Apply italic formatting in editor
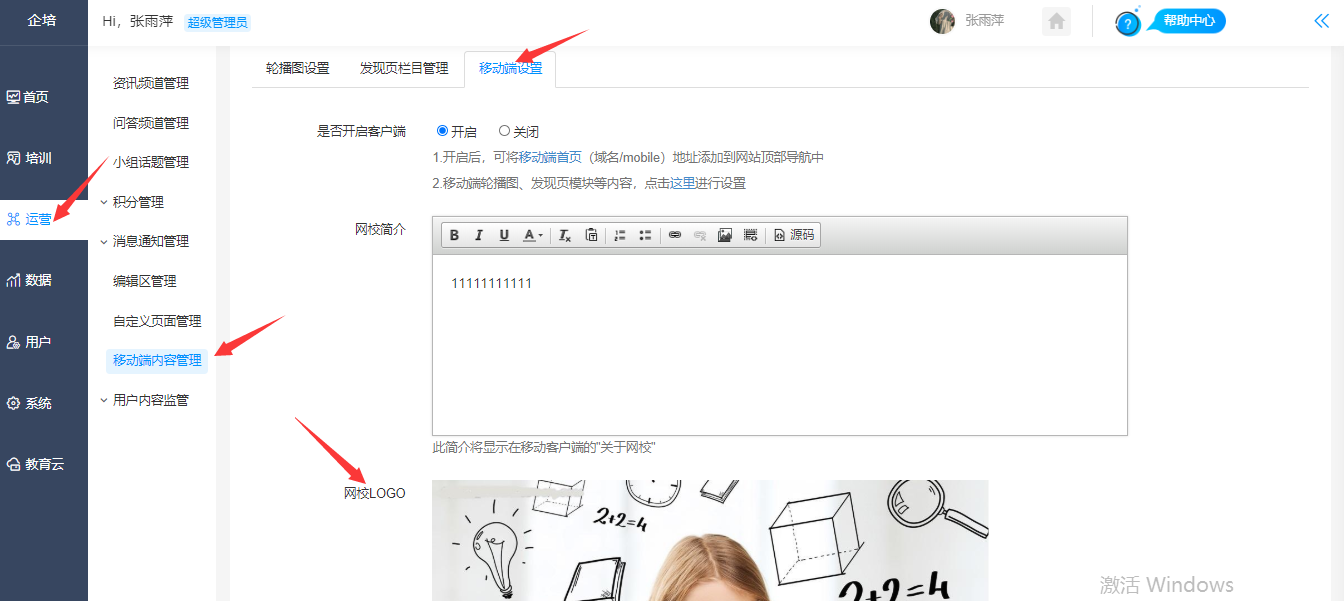 click(479, 235)
